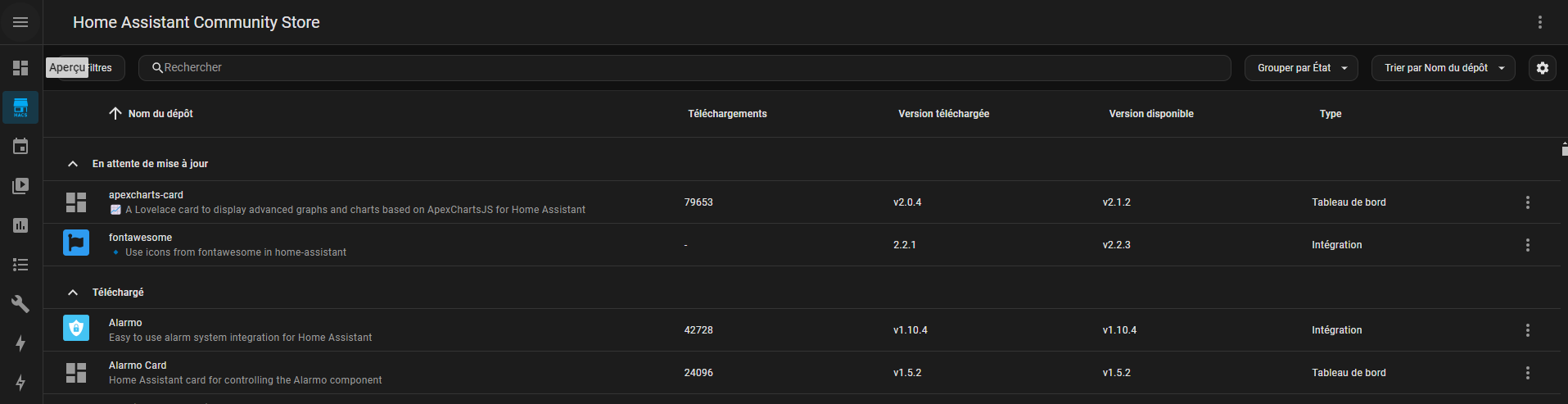
Task: Open the Grouper par État dropdown
Action: pos(1301,68)
